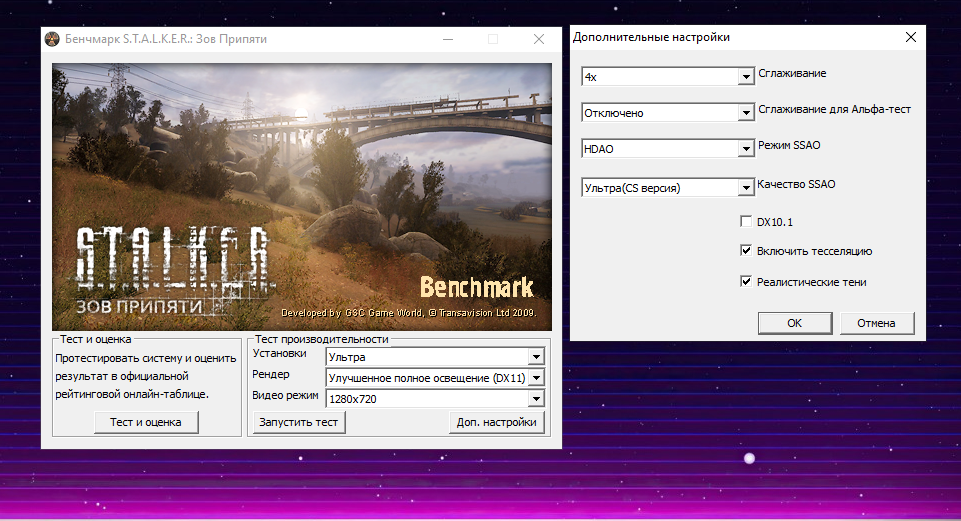Click the Протестировать систему description text
Viewport: 961px width, 521px height.
pyautogui.click(x=146, y=376)
